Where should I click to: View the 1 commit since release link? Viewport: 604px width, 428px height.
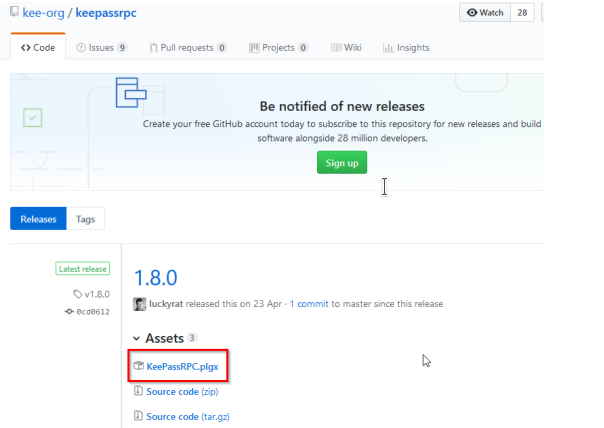coord(310,303)
